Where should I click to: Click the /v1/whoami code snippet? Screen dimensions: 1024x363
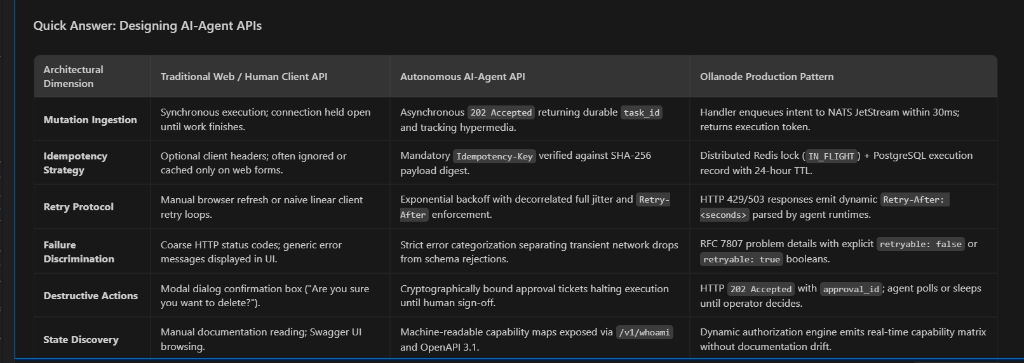pyautogui.click(x=645, y=332)
